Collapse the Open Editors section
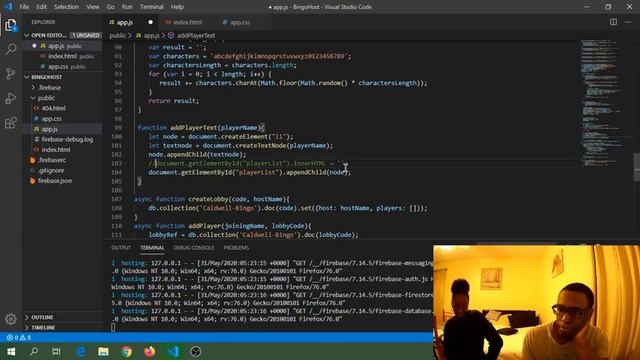 pos(48,35)
